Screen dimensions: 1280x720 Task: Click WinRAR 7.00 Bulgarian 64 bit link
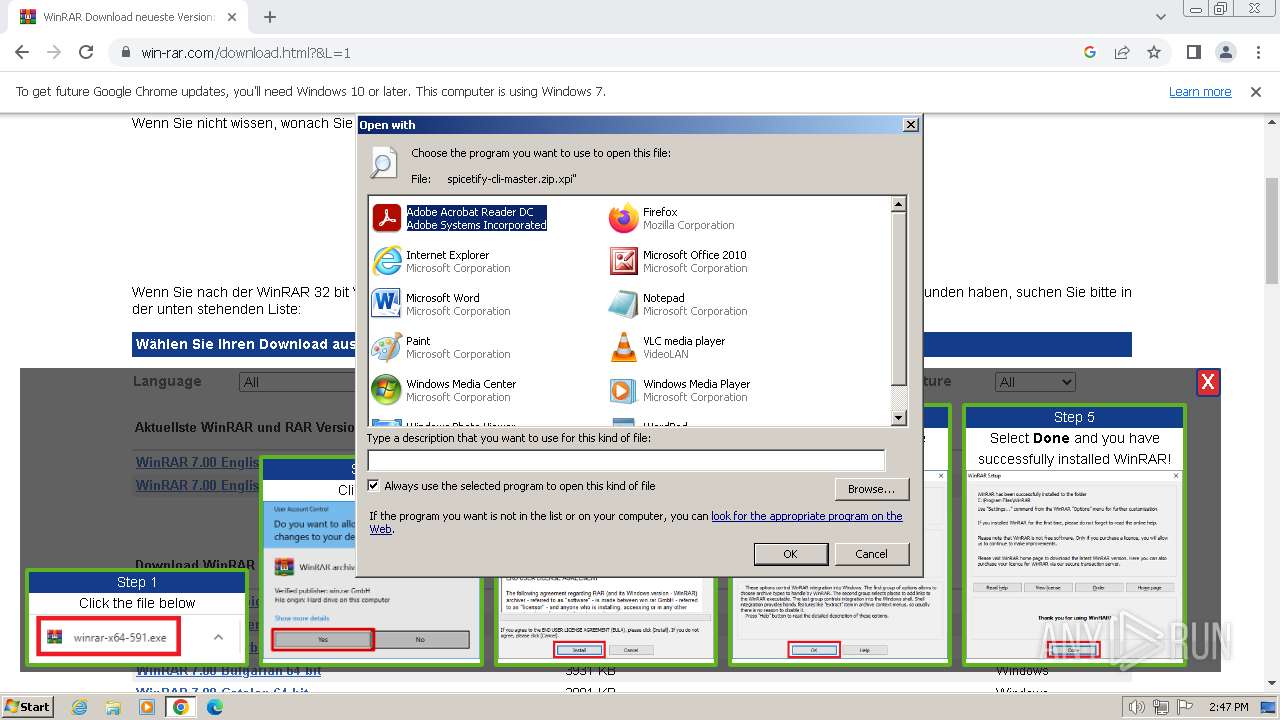click(229, 670)
